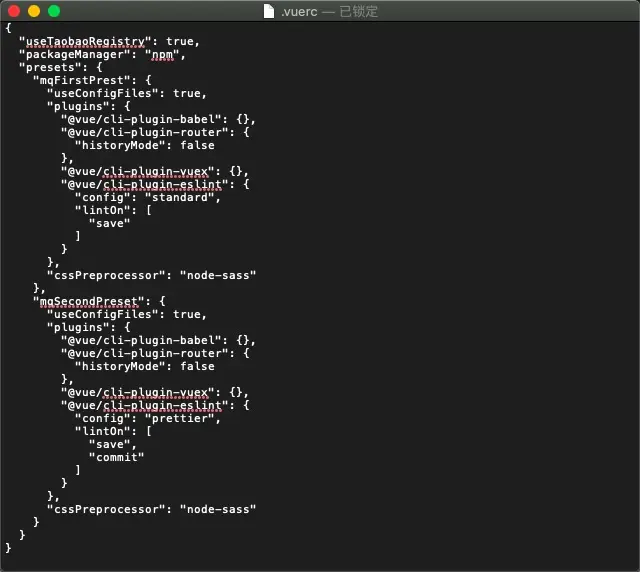
Task: Click first "node-sass" value
Action: tap(218, 276)
